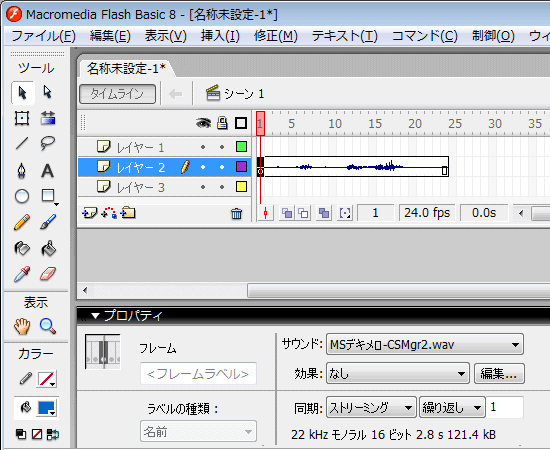Select the Pen tool
This screenshot has width=550, height=450.
22,171
